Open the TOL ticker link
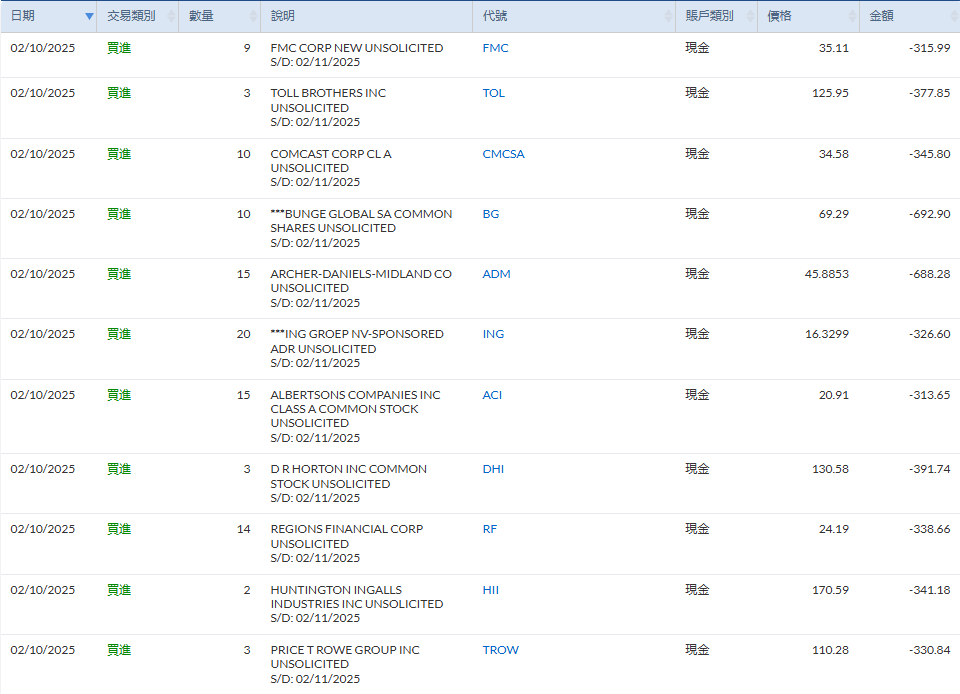The width and height of the screenshot is (960, 694). click(x=493, y=93)
